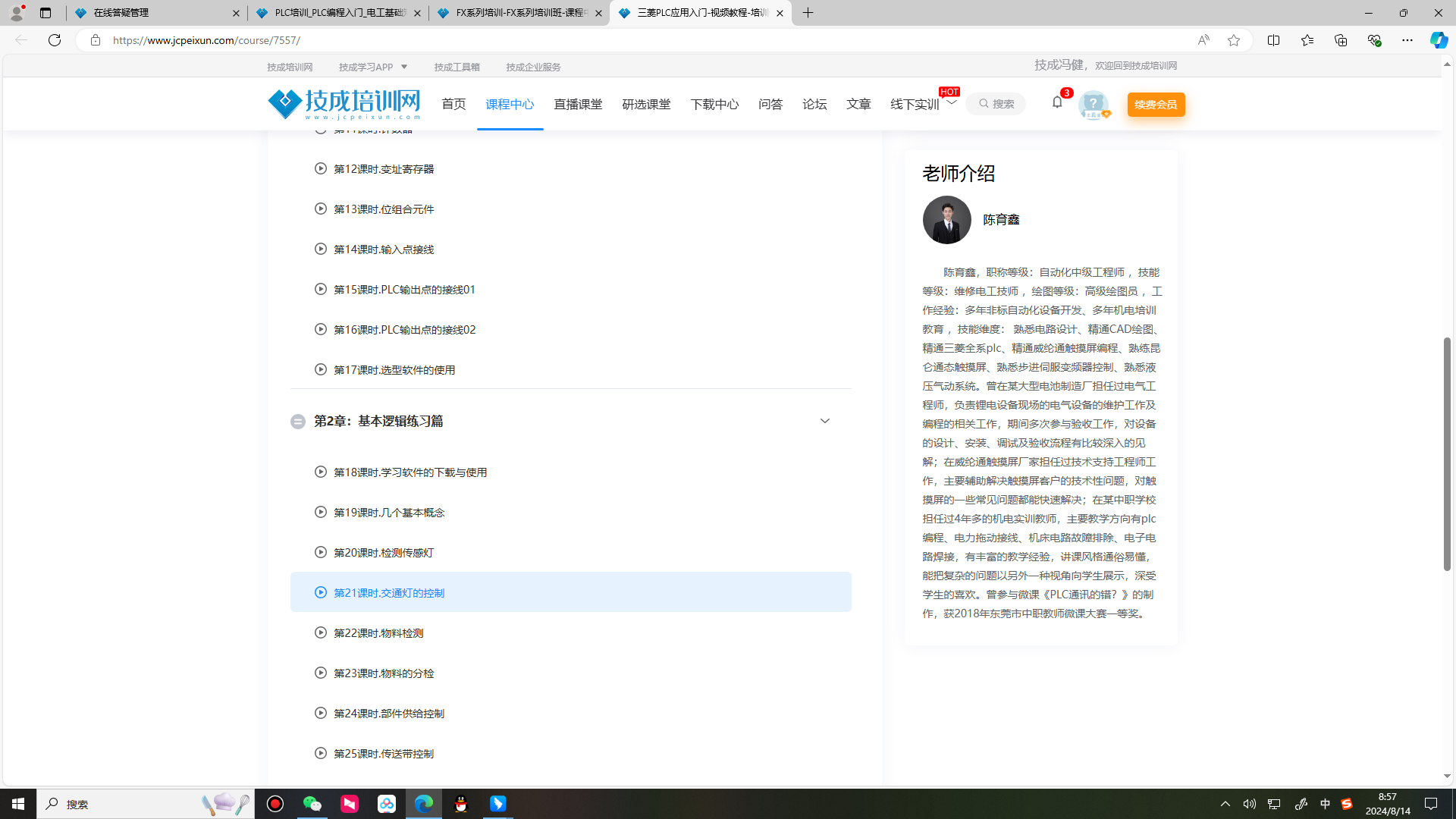Click the teacher 陈育鑫 photo
Viewport: 1456px width, 819px height.
click(x=946, y=220)
